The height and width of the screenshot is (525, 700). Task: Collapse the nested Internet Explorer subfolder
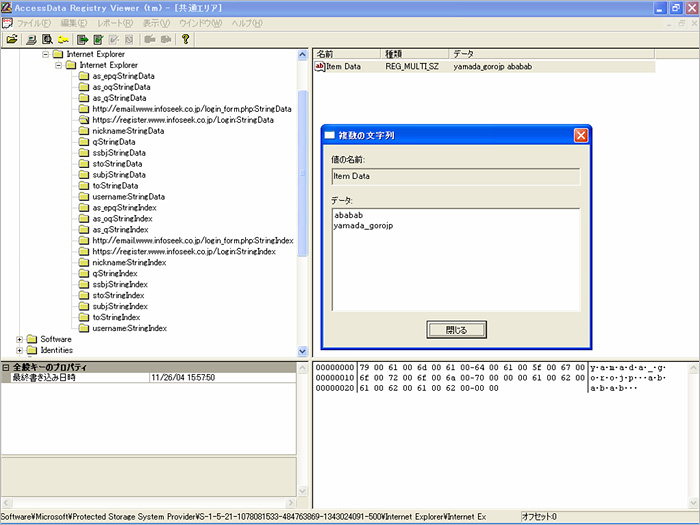[x=58, y=65]
